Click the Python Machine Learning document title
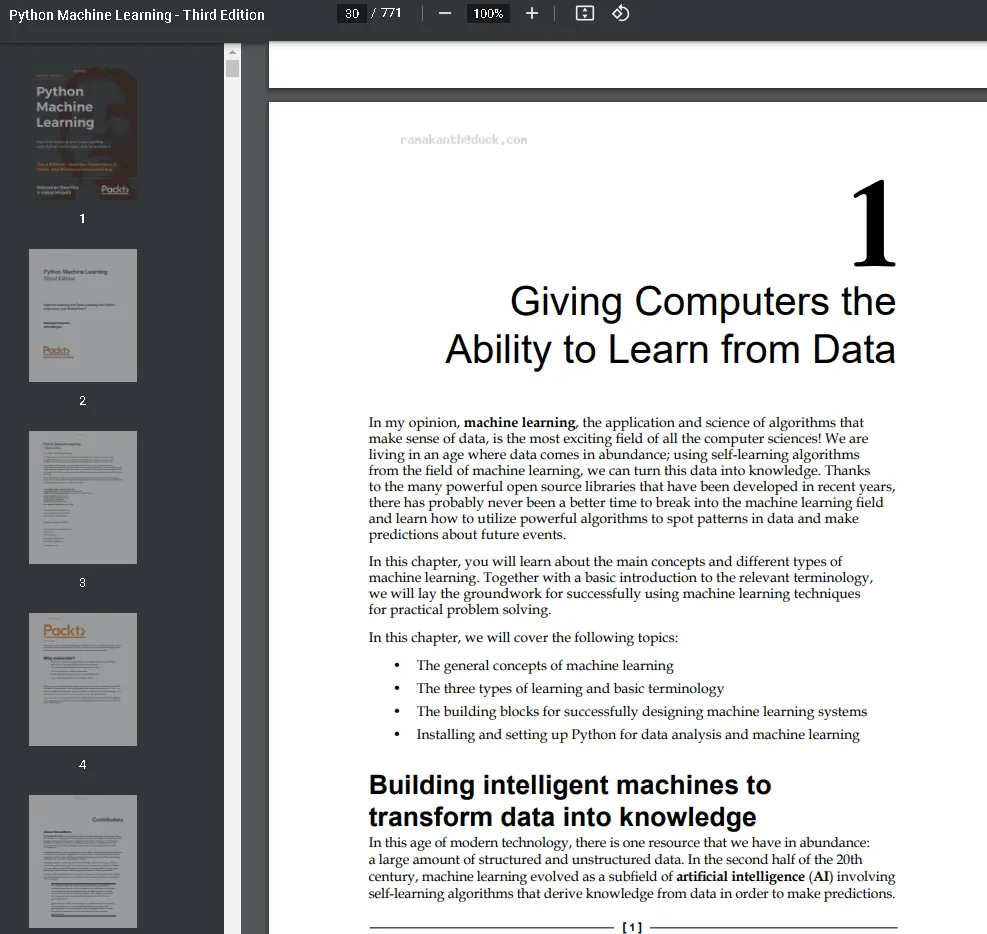The width and height of the screenshot is (987, 934). coord(137,15)
